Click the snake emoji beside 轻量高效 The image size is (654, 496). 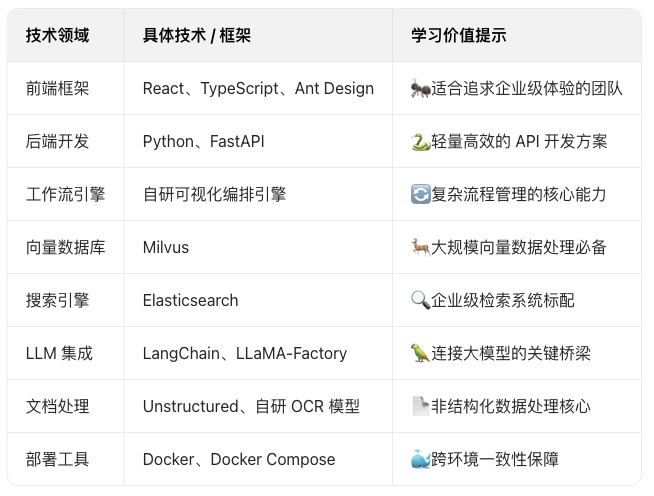click(x=420, y=142)
